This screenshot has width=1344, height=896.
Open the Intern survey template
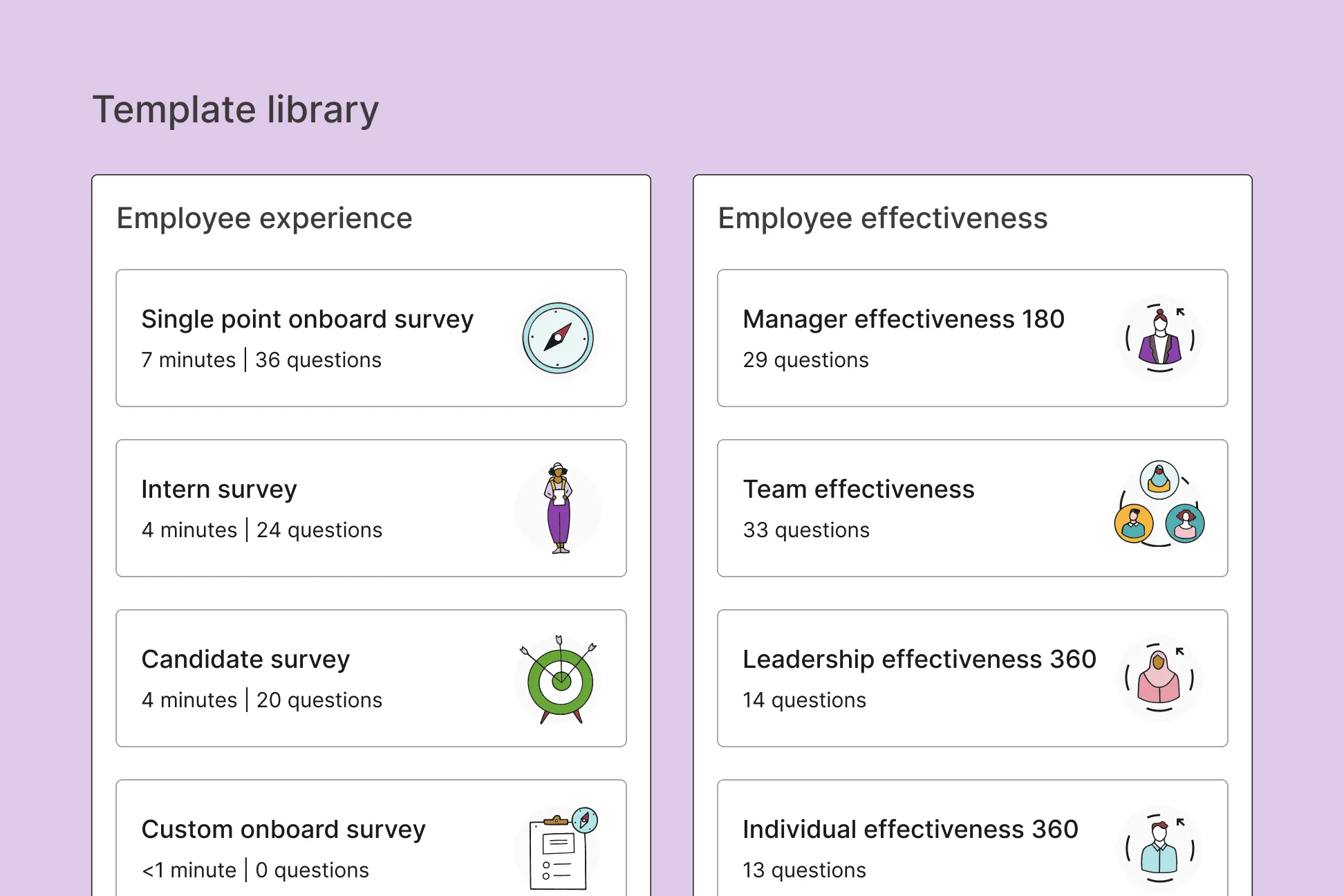click(218, 489)
